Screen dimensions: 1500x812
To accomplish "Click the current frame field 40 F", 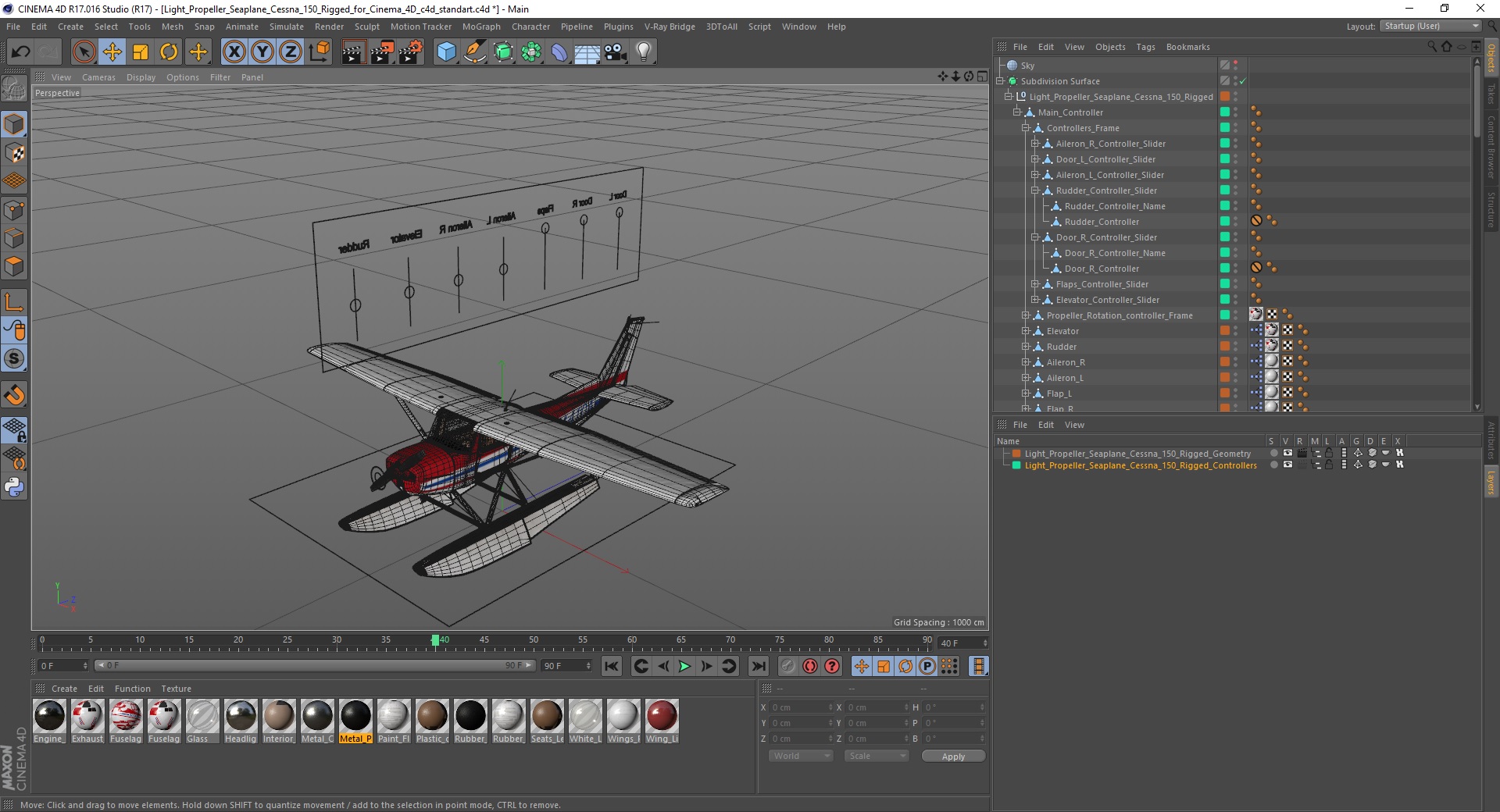I will 963,643.
